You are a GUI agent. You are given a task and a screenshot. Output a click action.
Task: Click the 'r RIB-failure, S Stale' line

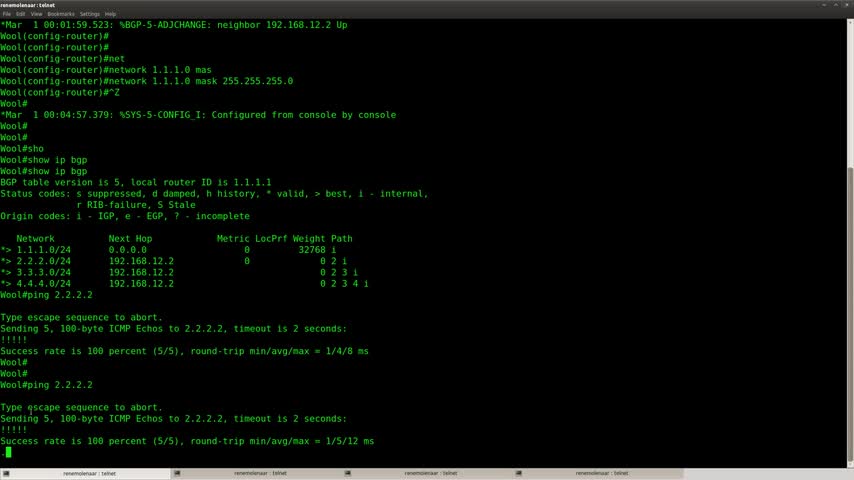click(136, 205)
